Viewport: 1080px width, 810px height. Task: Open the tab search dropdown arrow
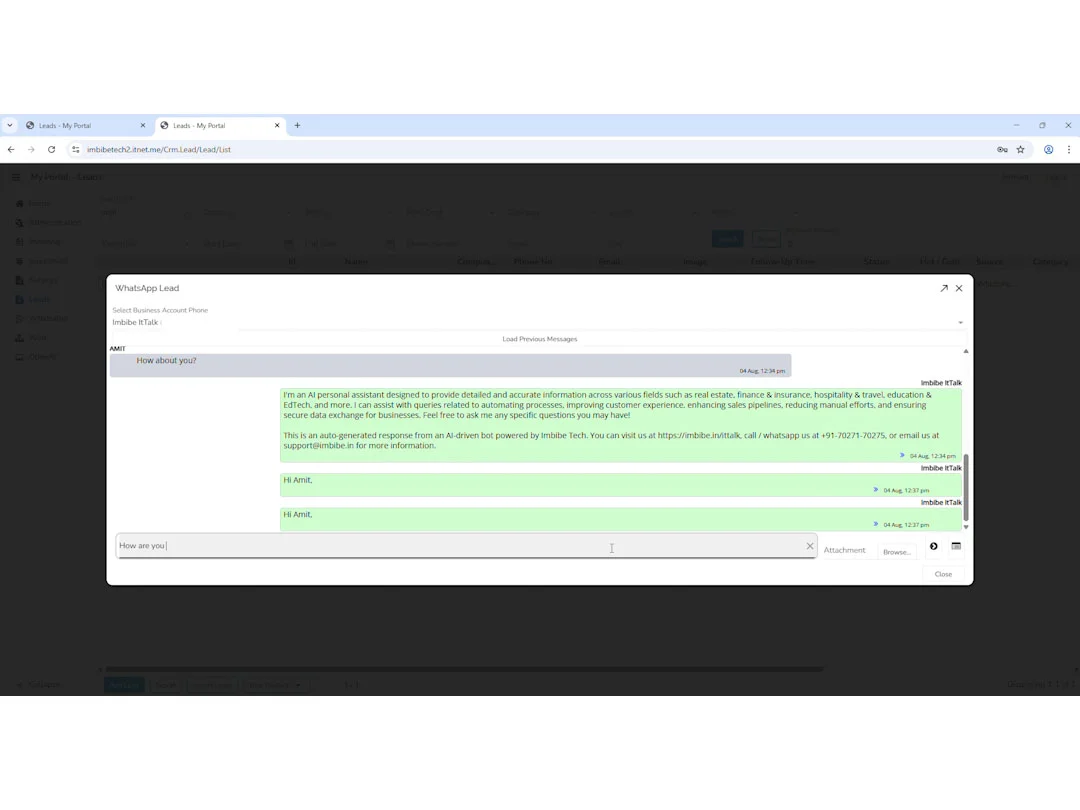[x=9, y=125]
